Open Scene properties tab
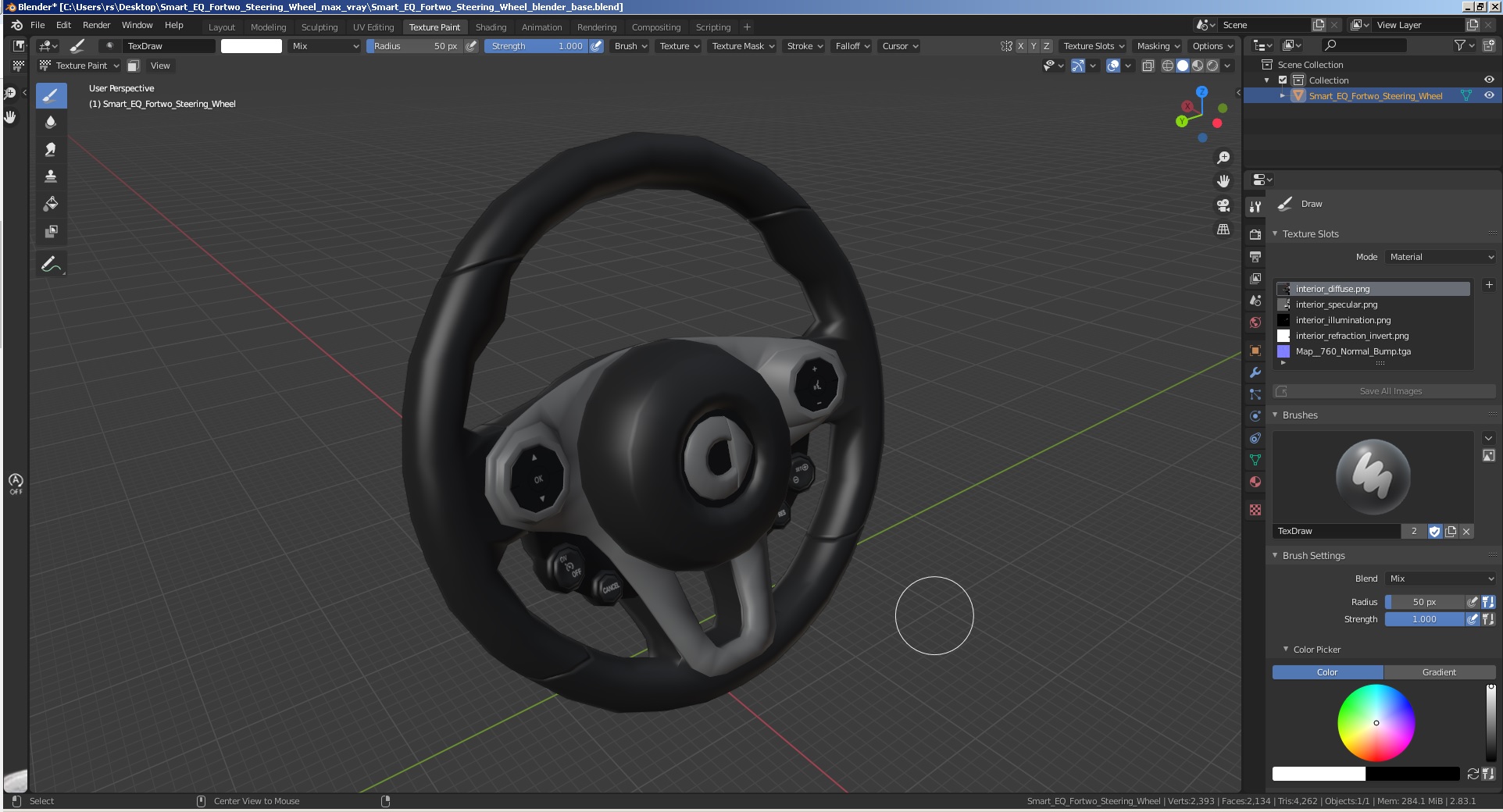1503x812 pixels. (1255, 301)
